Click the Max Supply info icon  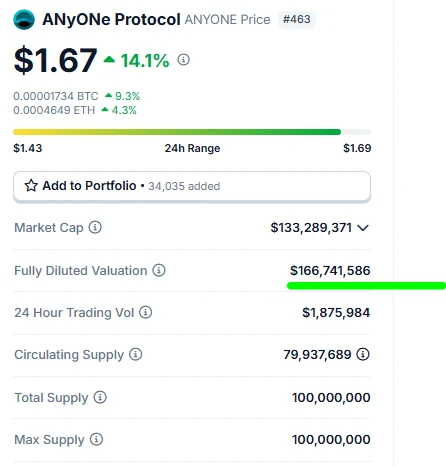[x=96, y=439]
